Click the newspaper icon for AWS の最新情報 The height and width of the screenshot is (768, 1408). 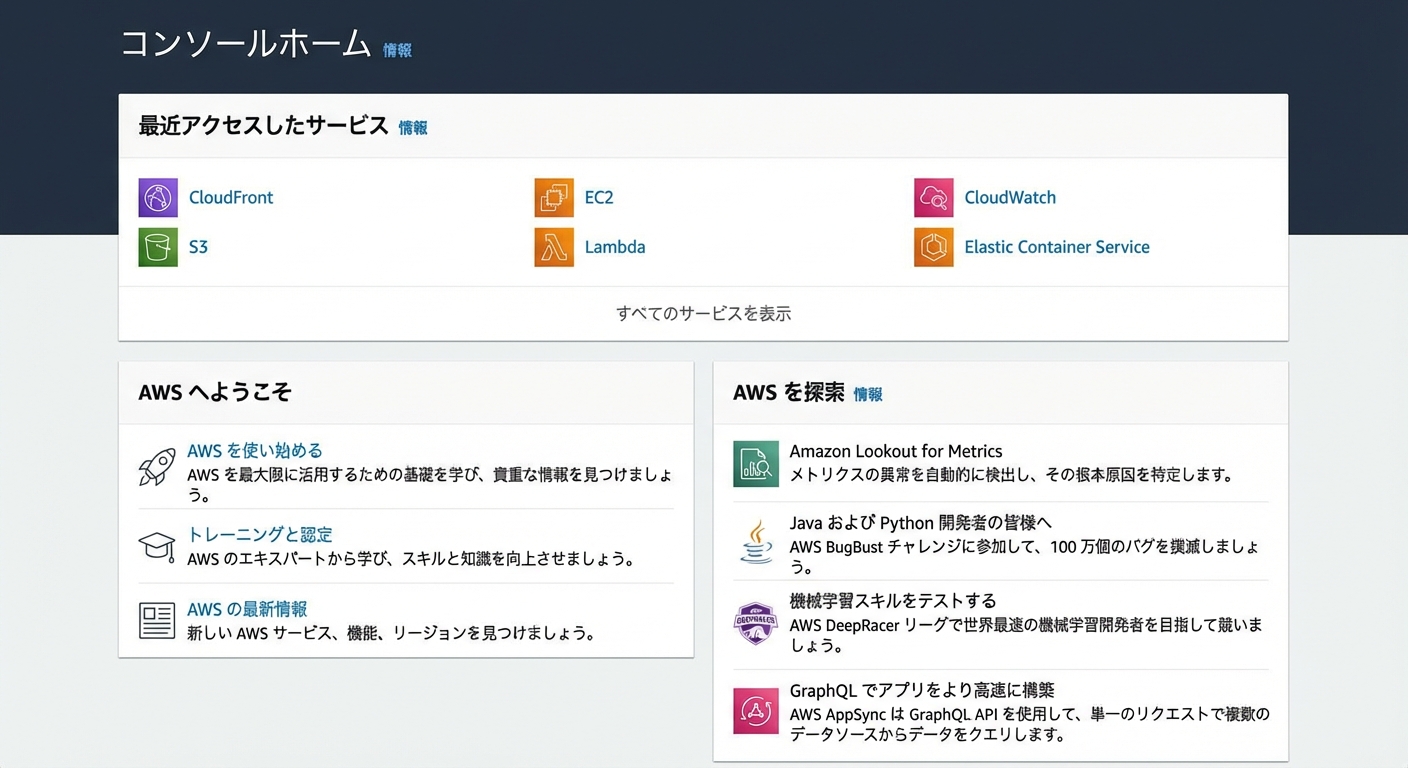coord(157,621)
